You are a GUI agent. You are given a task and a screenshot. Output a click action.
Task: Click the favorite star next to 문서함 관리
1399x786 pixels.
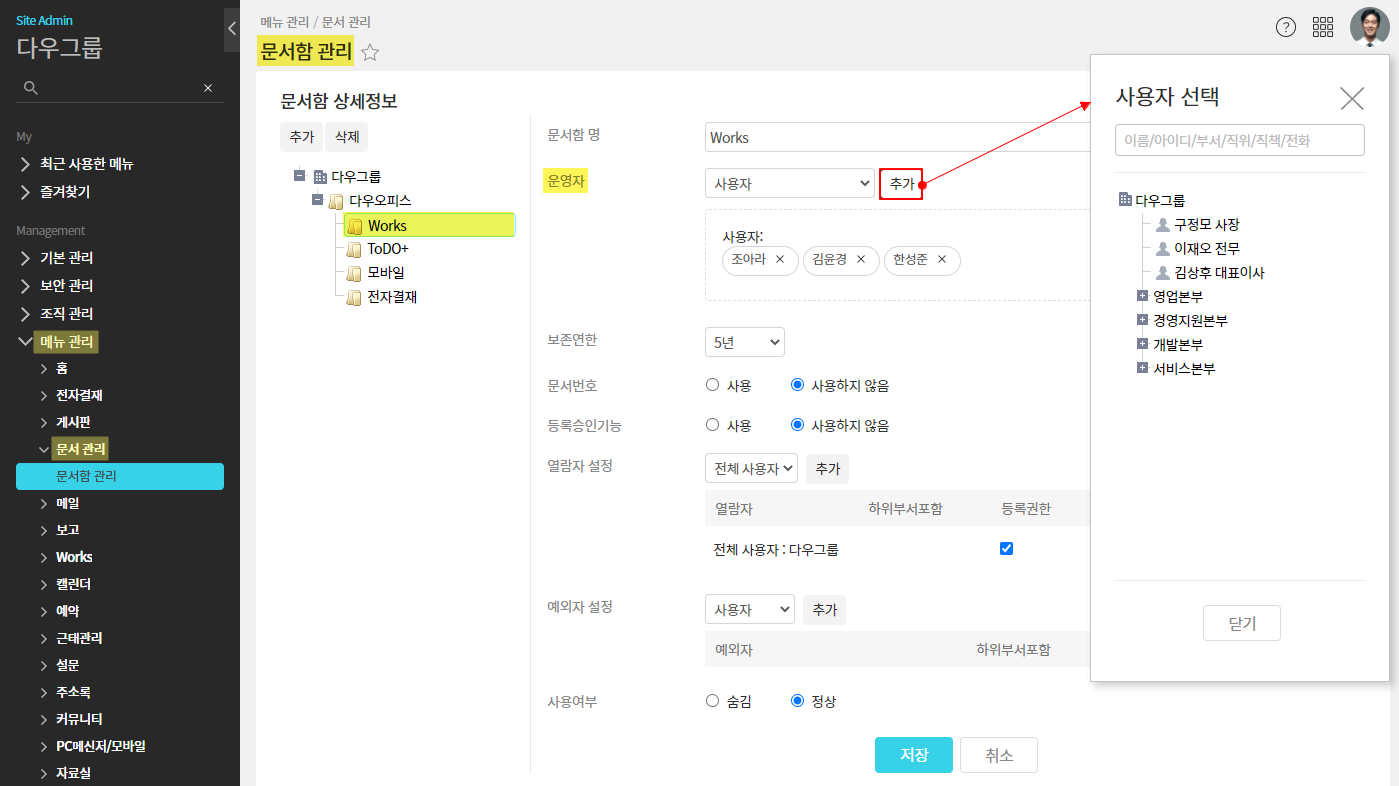[370, 53]
